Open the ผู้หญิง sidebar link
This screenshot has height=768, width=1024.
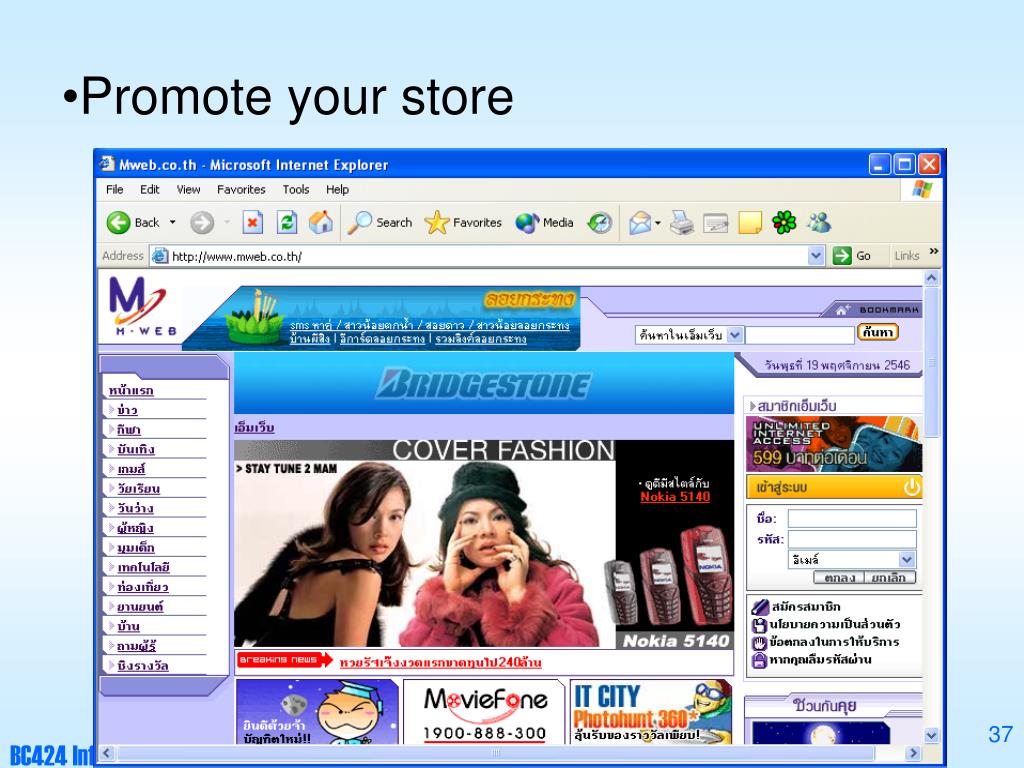[135, 528]
